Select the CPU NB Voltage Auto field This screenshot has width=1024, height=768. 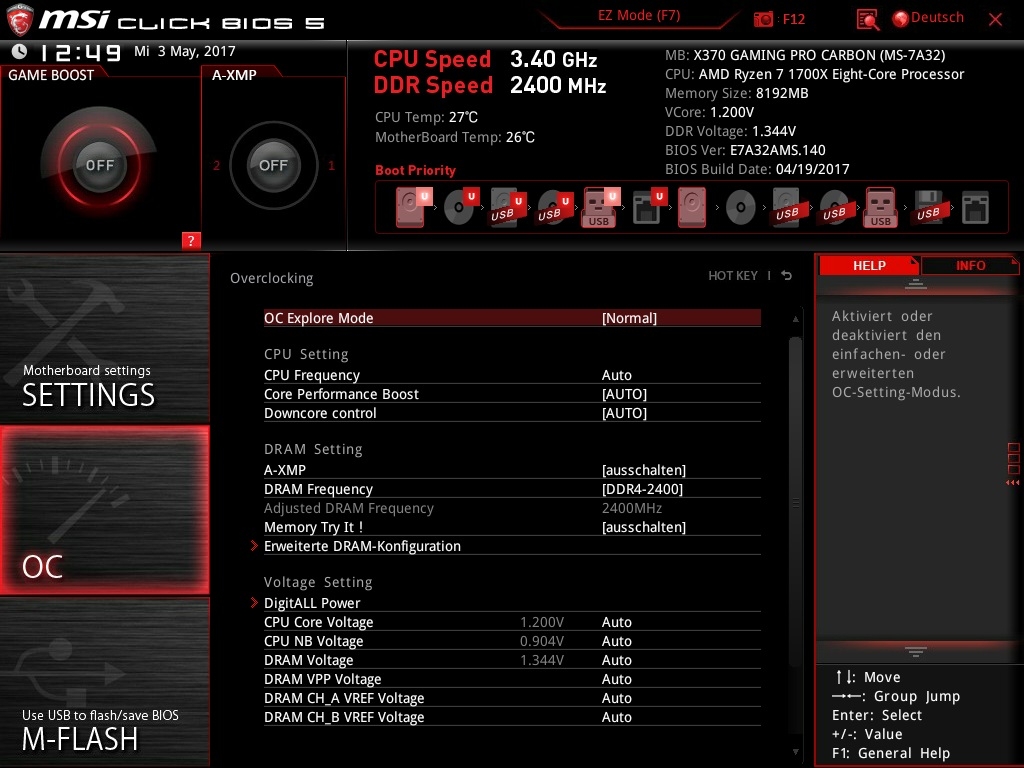point(616,641)
